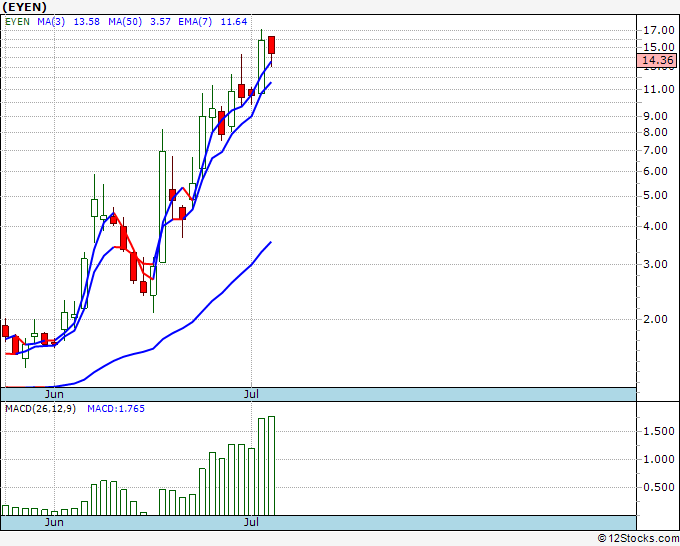Image resolution: width=680 pixels, height=546 pixels.
Task: Click the 4.00 price axis label
Action: tap(655, 226)
